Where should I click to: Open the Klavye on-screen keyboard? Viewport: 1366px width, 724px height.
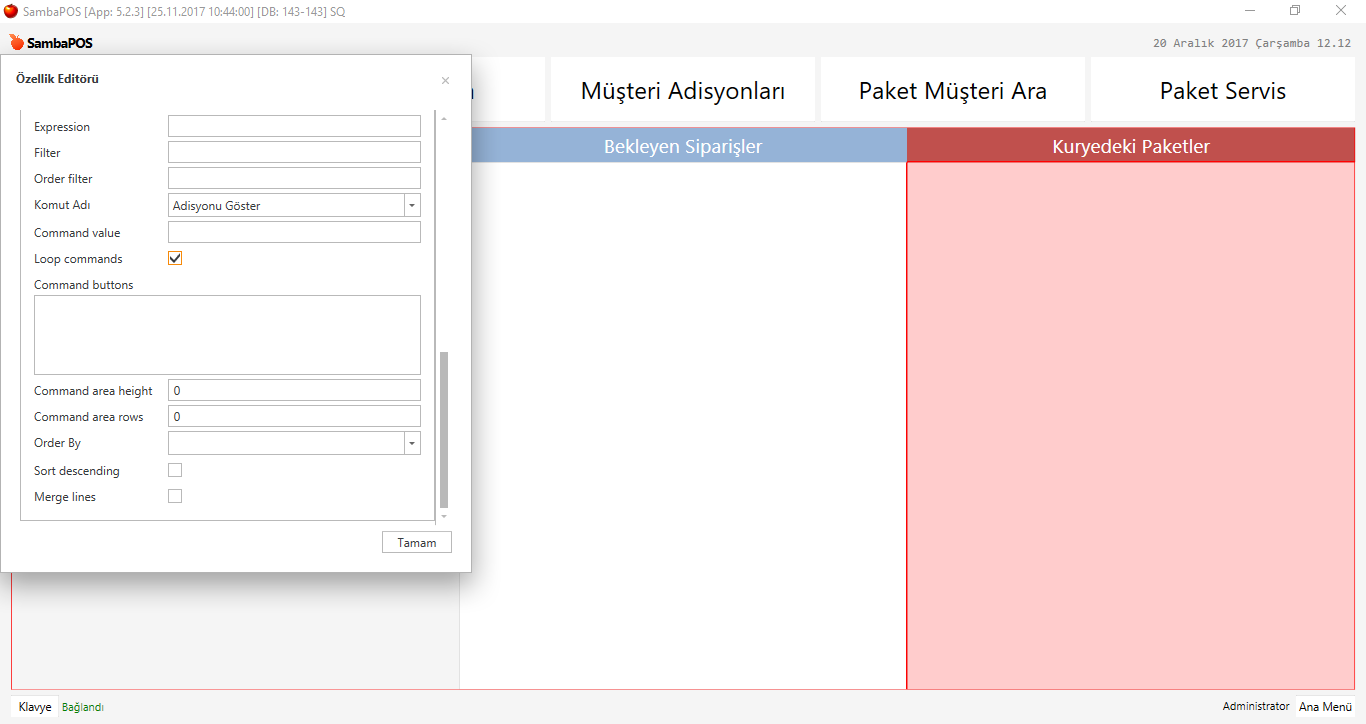pyautogui.click(x=35, y=707)
